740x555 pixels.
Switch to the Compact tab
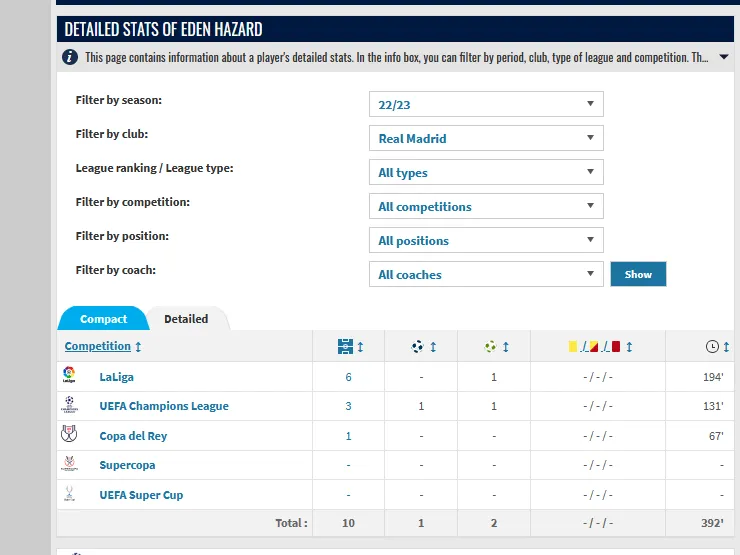tap(103, 319)
